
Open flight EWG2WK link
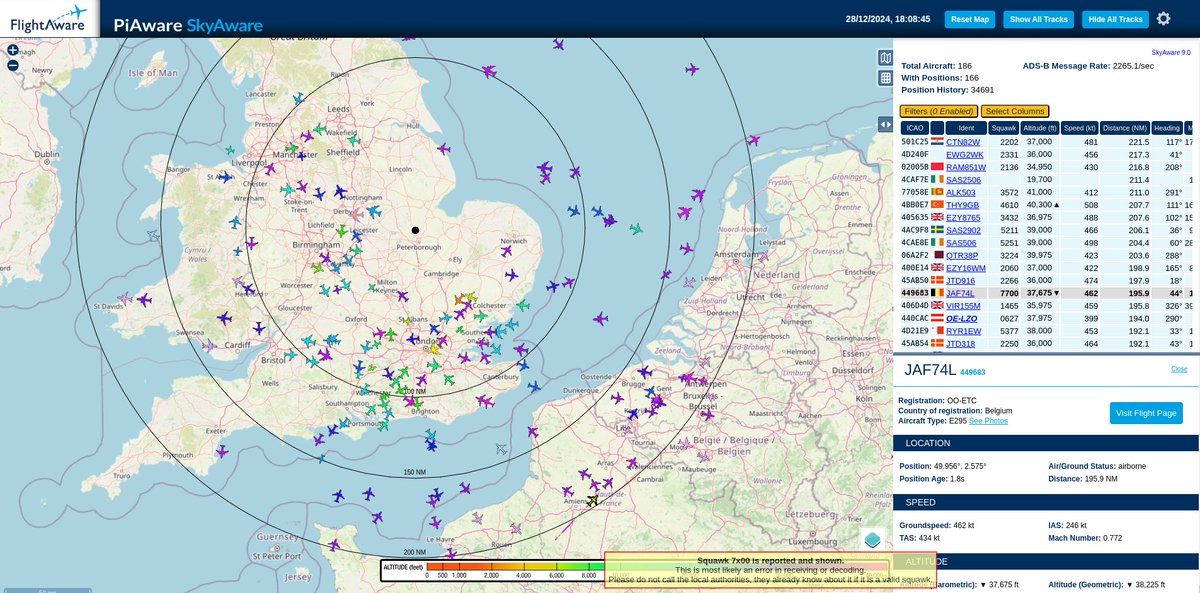[x=965, y=154]
